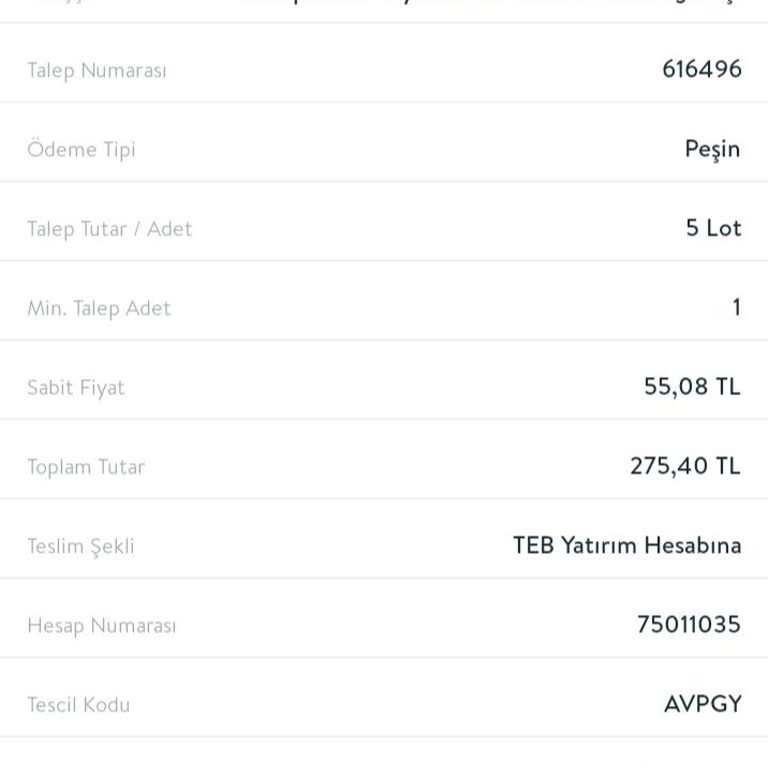Tap the Toplam Tutar label

86,467
